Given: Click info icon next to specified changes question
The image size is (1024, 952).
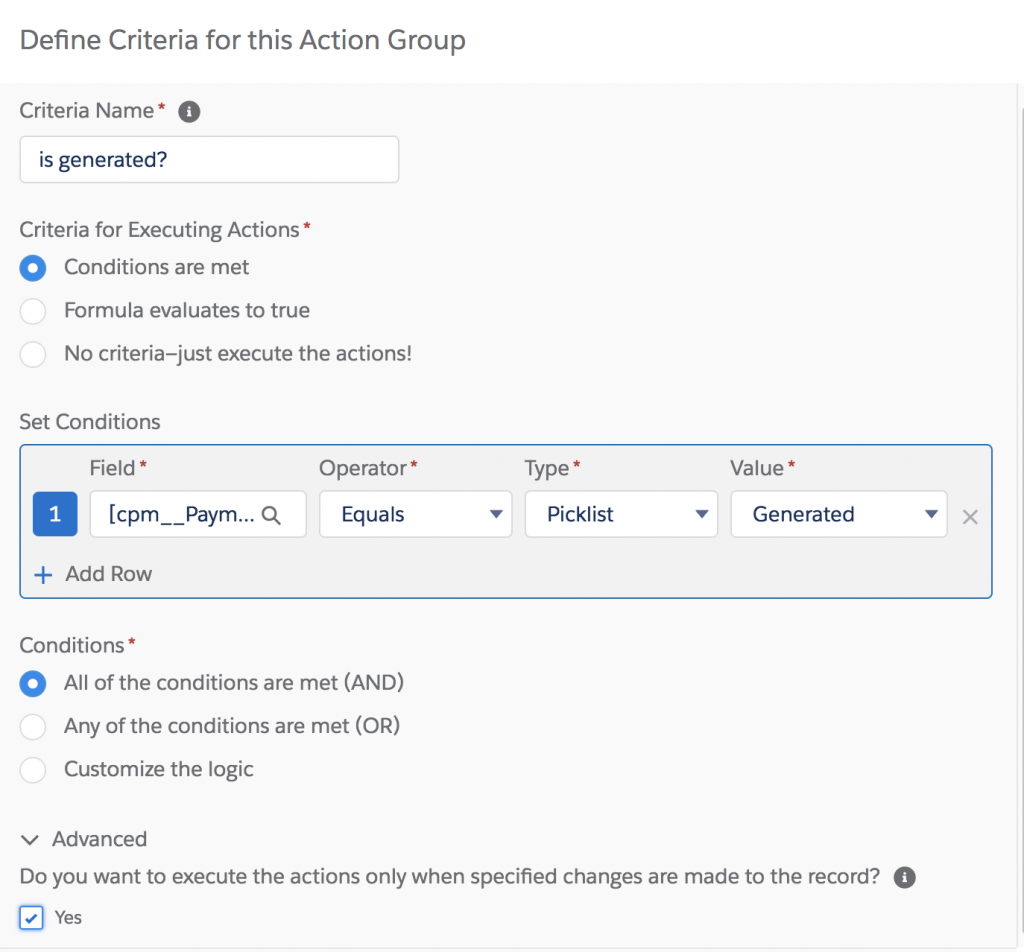Looking at the screenshot, I should 904,878.
